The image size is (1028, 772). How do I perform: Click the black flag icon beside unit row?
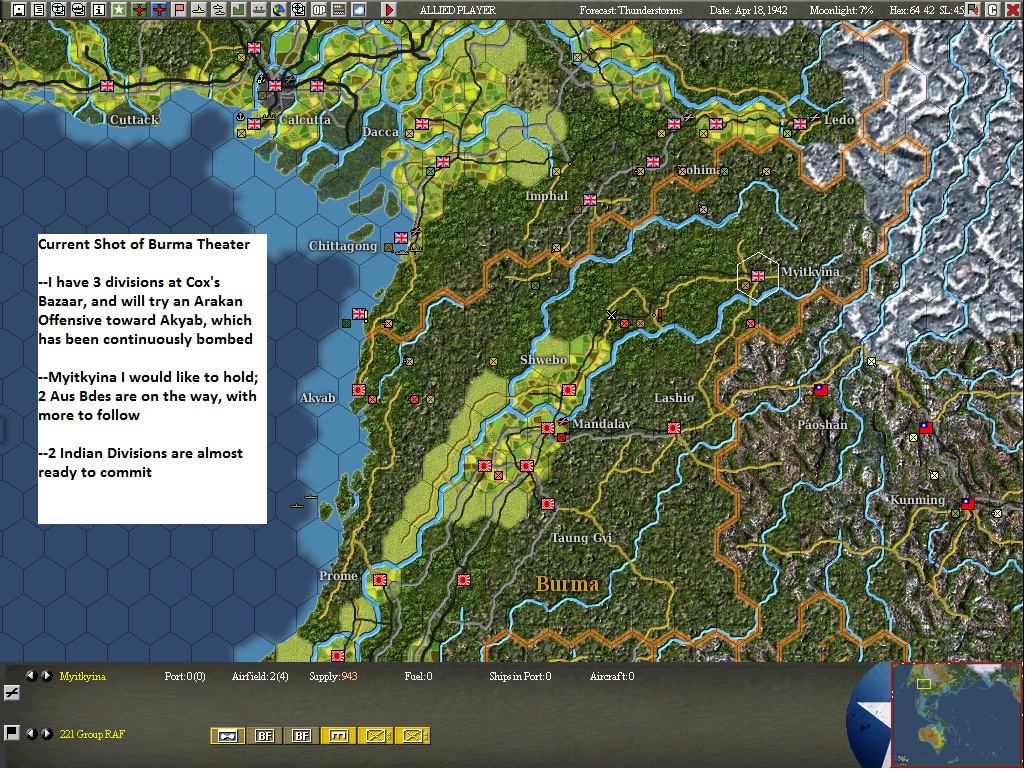(11, 733)
